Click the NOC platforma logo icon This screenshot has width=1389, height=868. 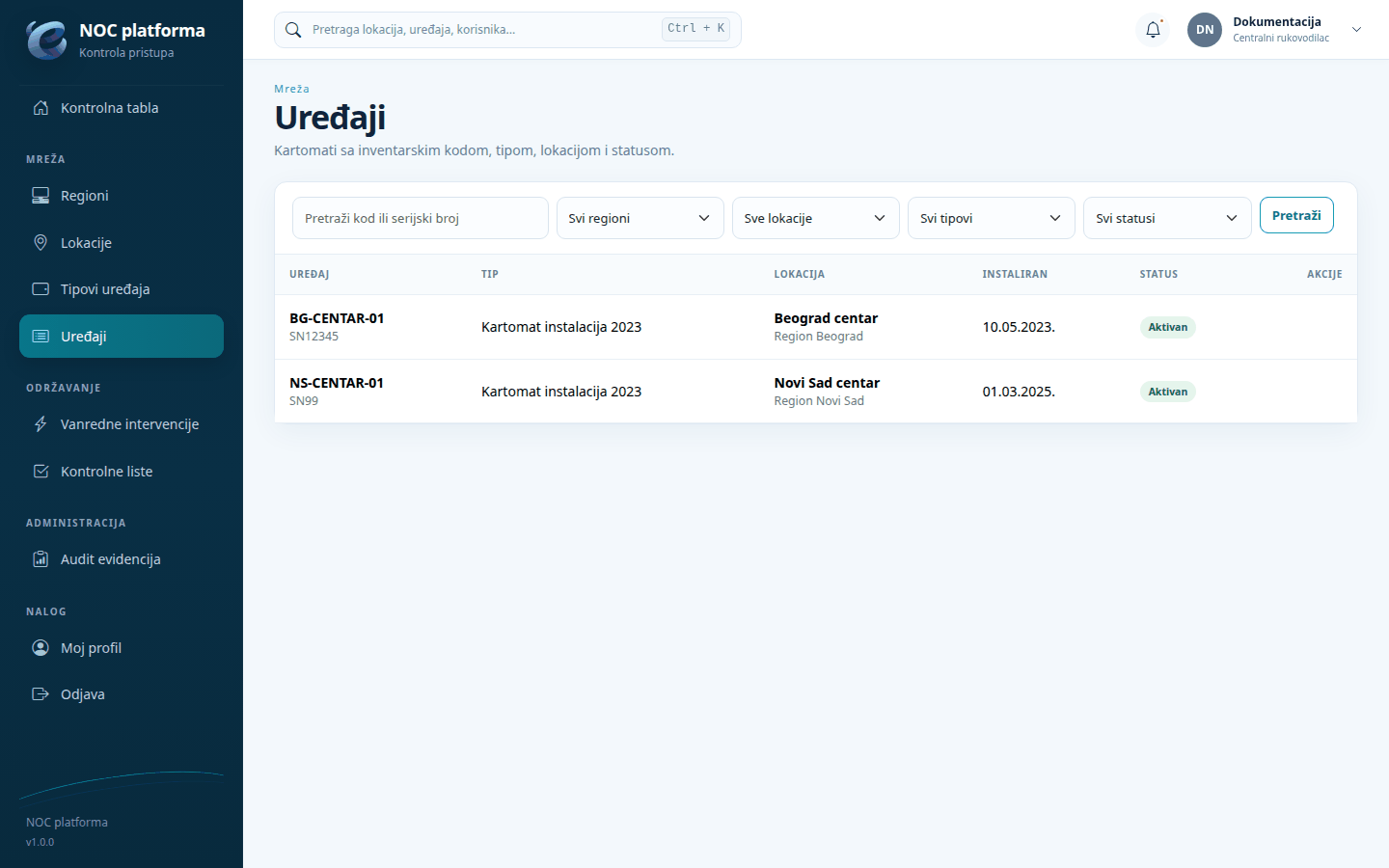(x=46, y=40)
